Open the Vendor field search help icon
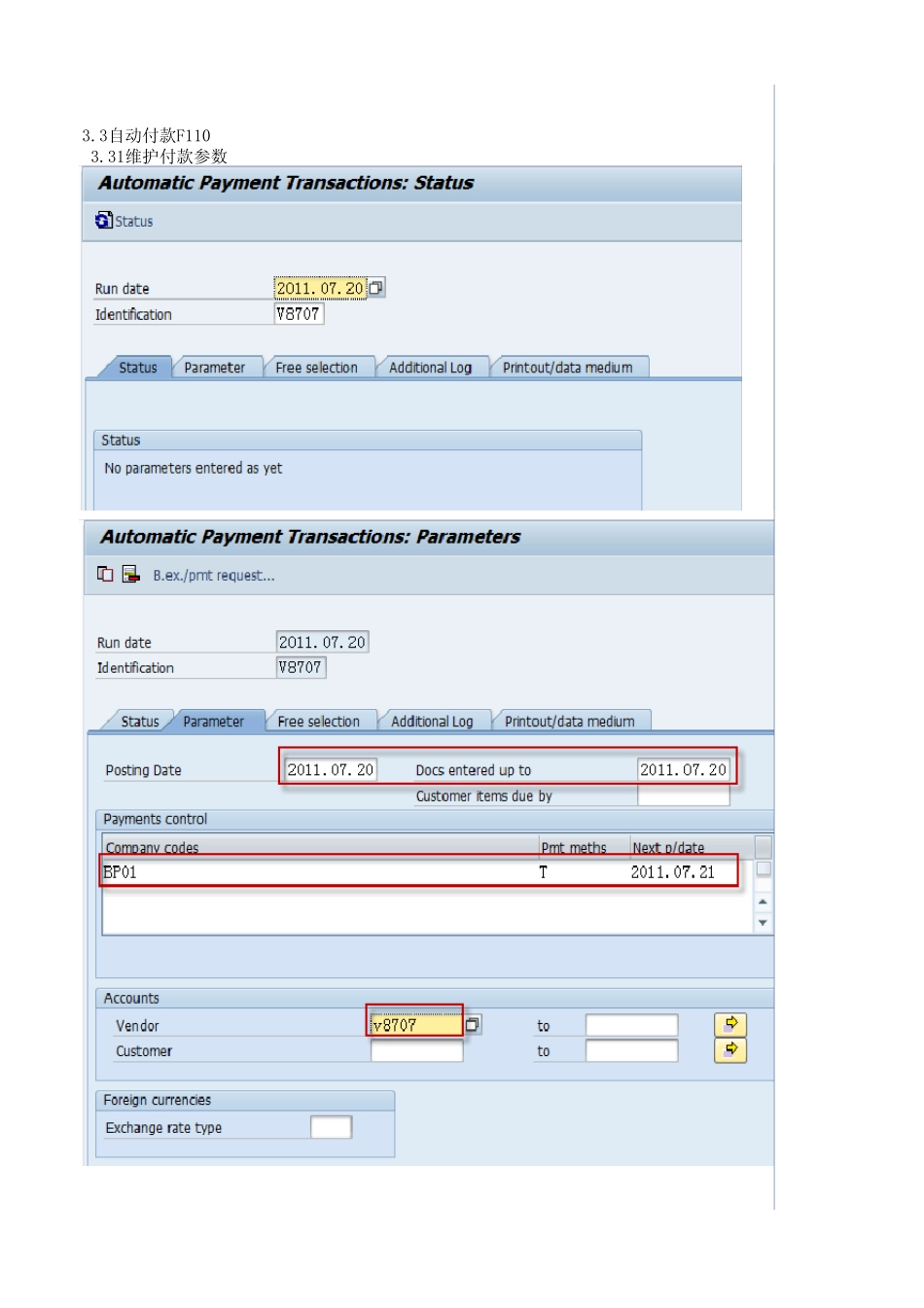 click(x=473, y=1025)
